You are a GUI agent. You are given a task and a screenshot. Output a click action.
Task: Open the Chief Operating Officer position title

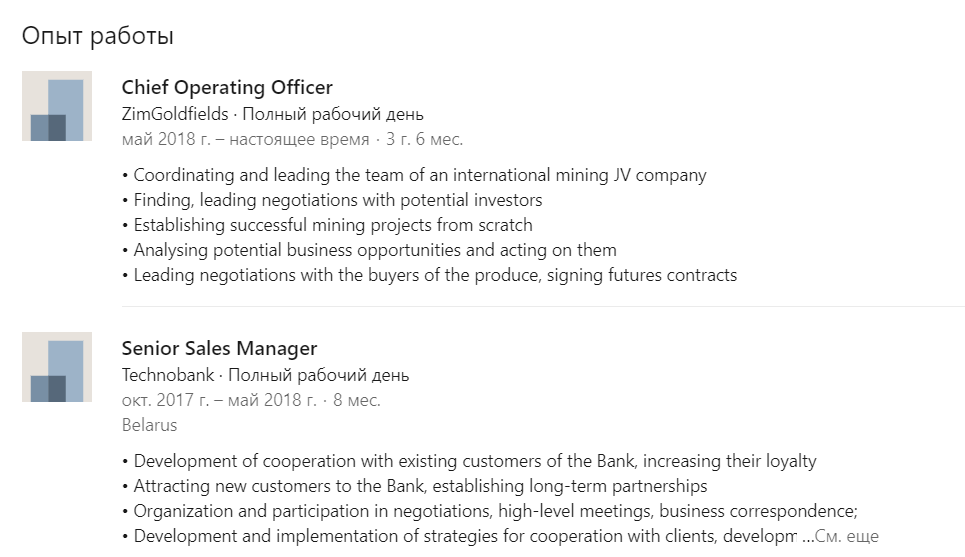coord(227,87)
